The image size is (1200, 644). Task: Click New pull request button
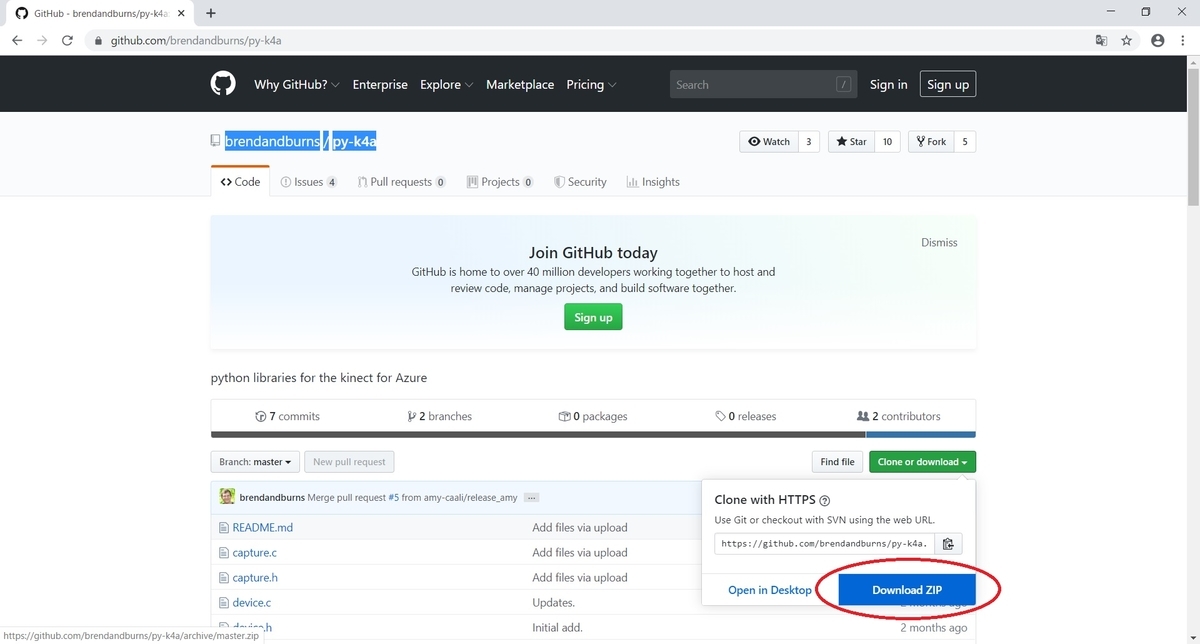point(349,462)
